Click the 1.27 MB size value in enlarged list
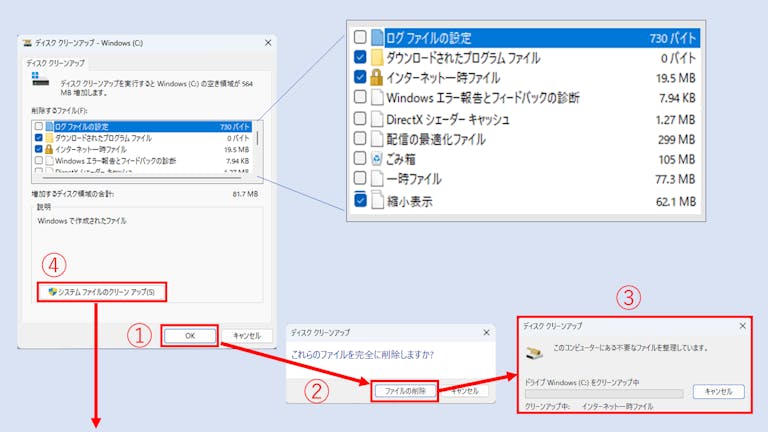Screen dimensions: 768x432 tap(675, 120)
